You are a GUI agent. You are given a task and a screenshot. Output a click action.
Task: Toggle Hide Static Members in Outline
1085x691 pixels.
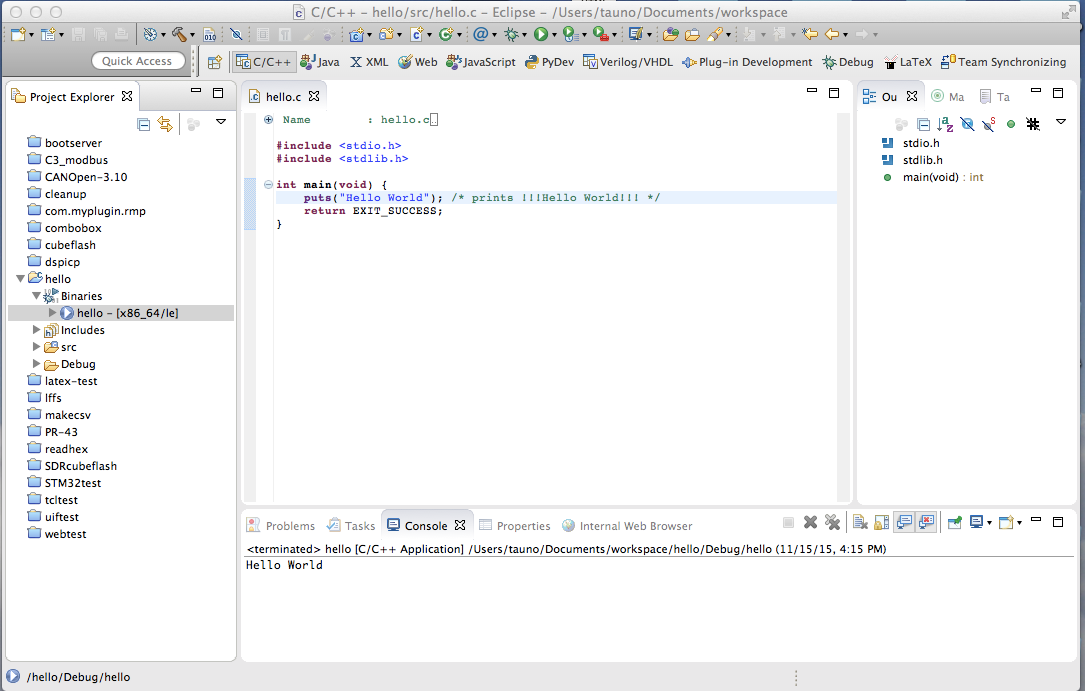[x=988, y=124]
